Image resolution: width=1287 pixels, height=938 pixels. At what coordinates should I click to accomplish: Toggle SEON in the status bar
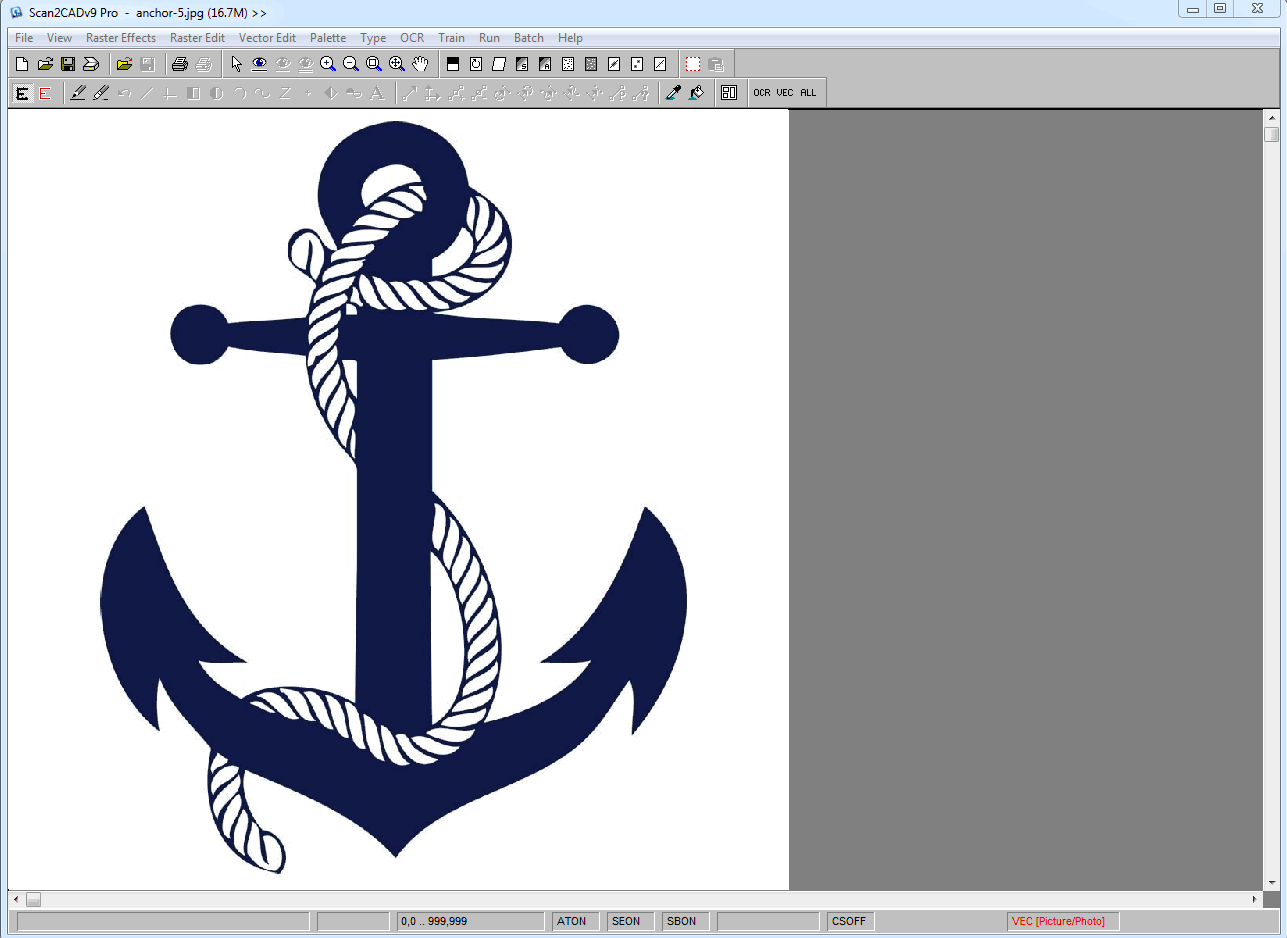coord(628,921)
